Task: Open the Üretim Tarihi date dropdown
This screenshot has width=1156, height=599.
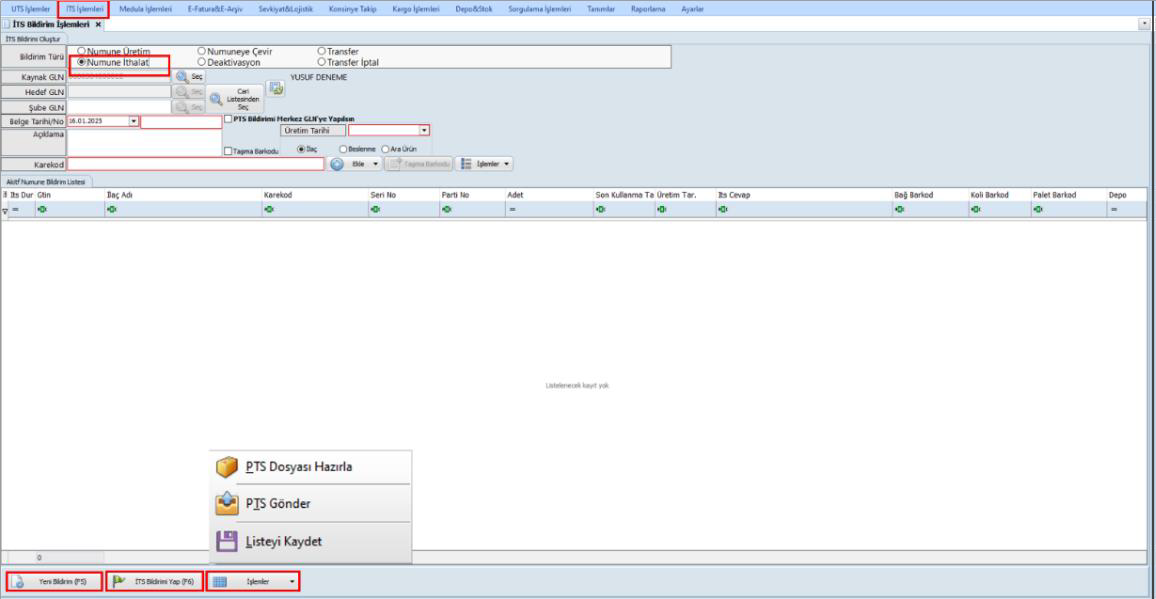Action: [x=424, y=130]
